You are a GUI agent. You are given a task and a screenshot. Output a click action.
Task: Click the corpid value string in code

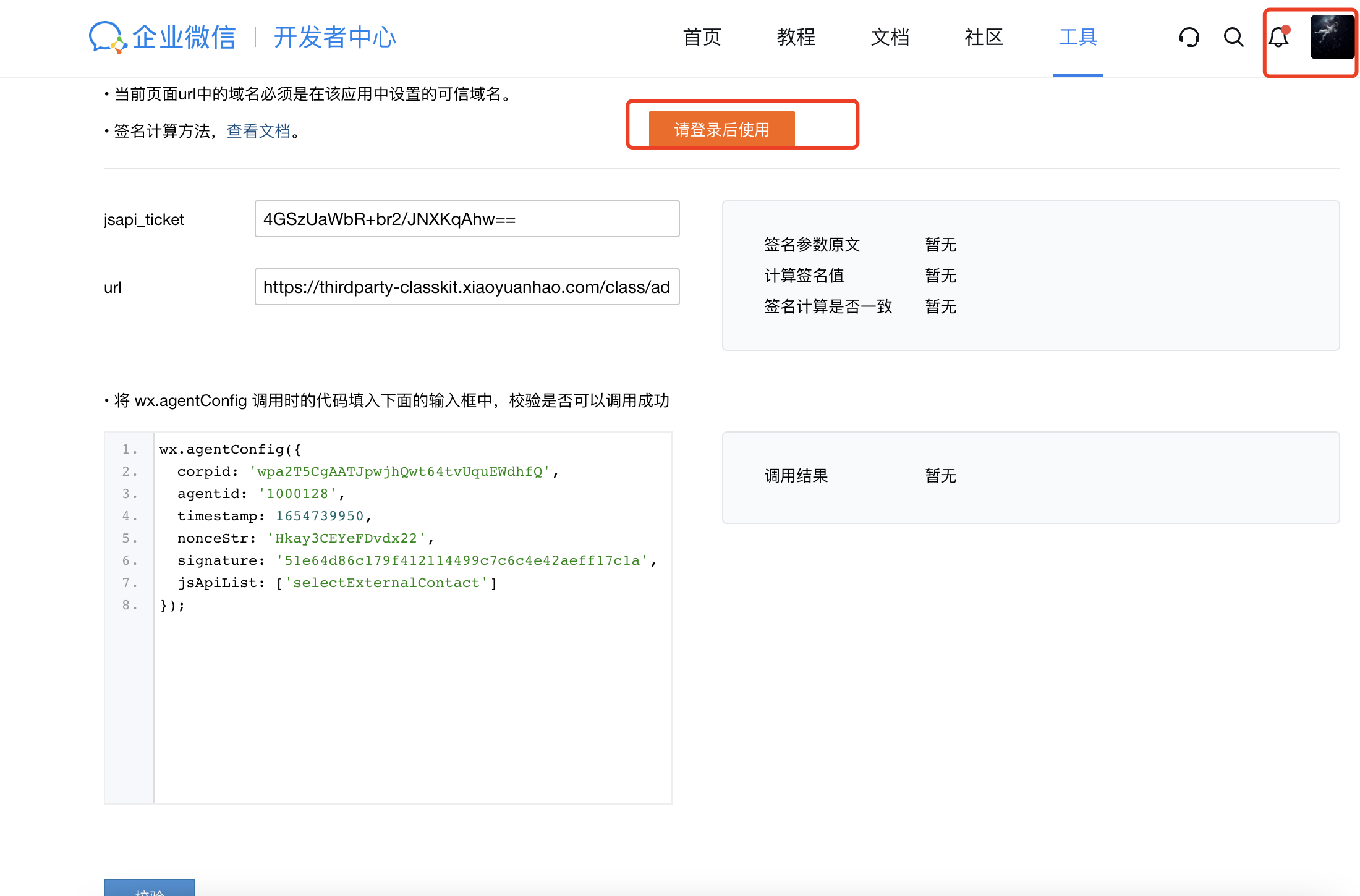click(400, 471)
